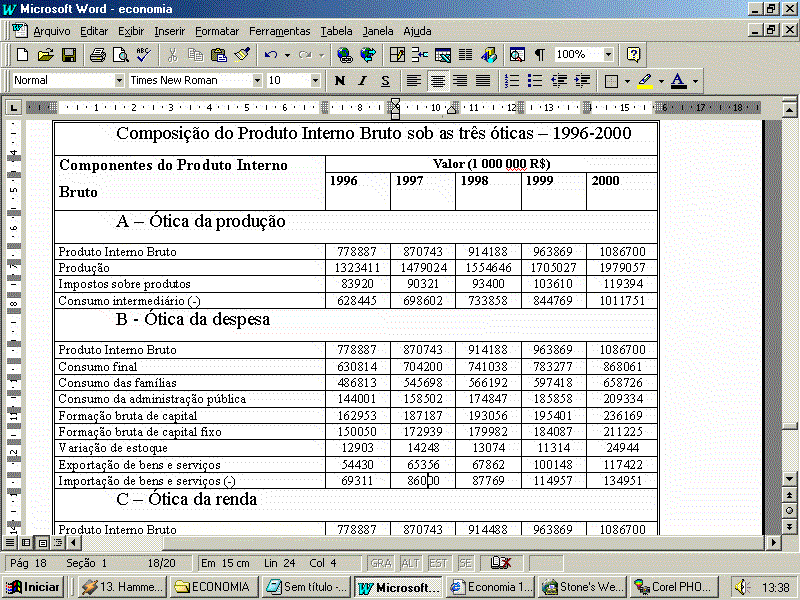Show the Web toolbar
This screenshot has width=800, height=600.
368,55
